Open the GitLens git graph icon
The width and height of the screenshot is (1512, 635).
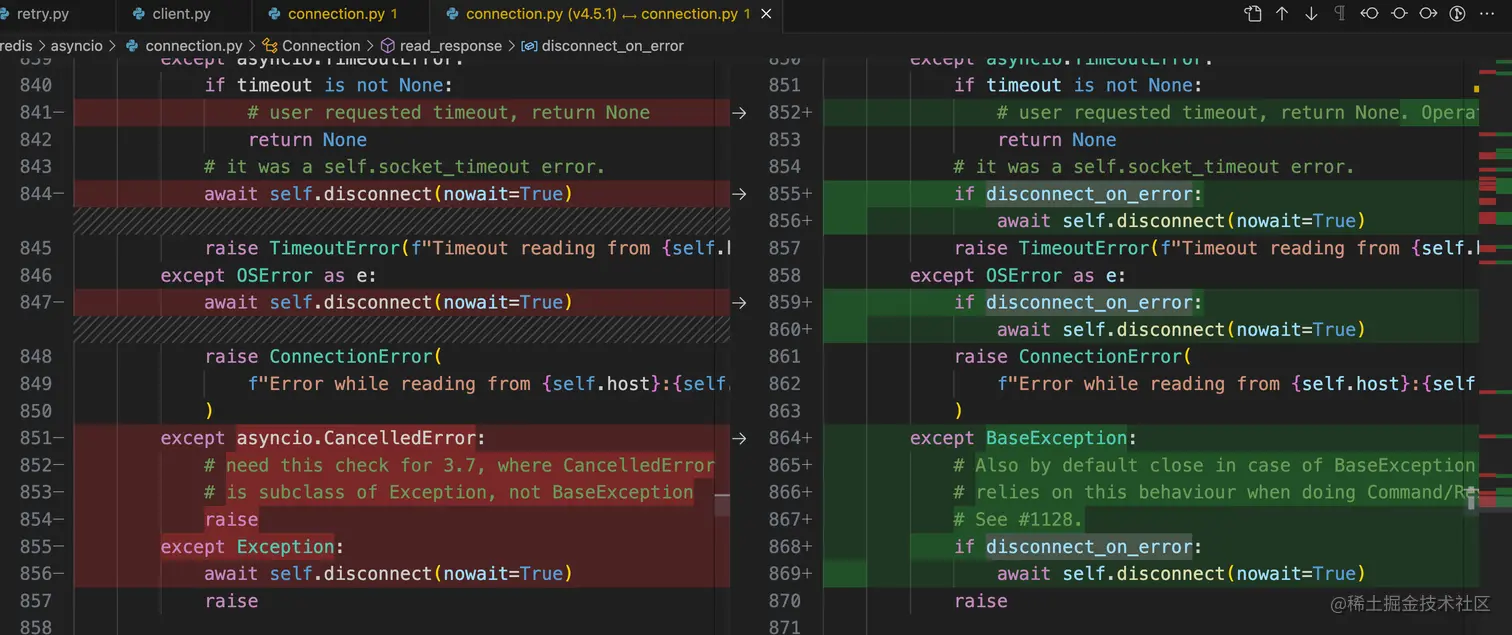1458,14
